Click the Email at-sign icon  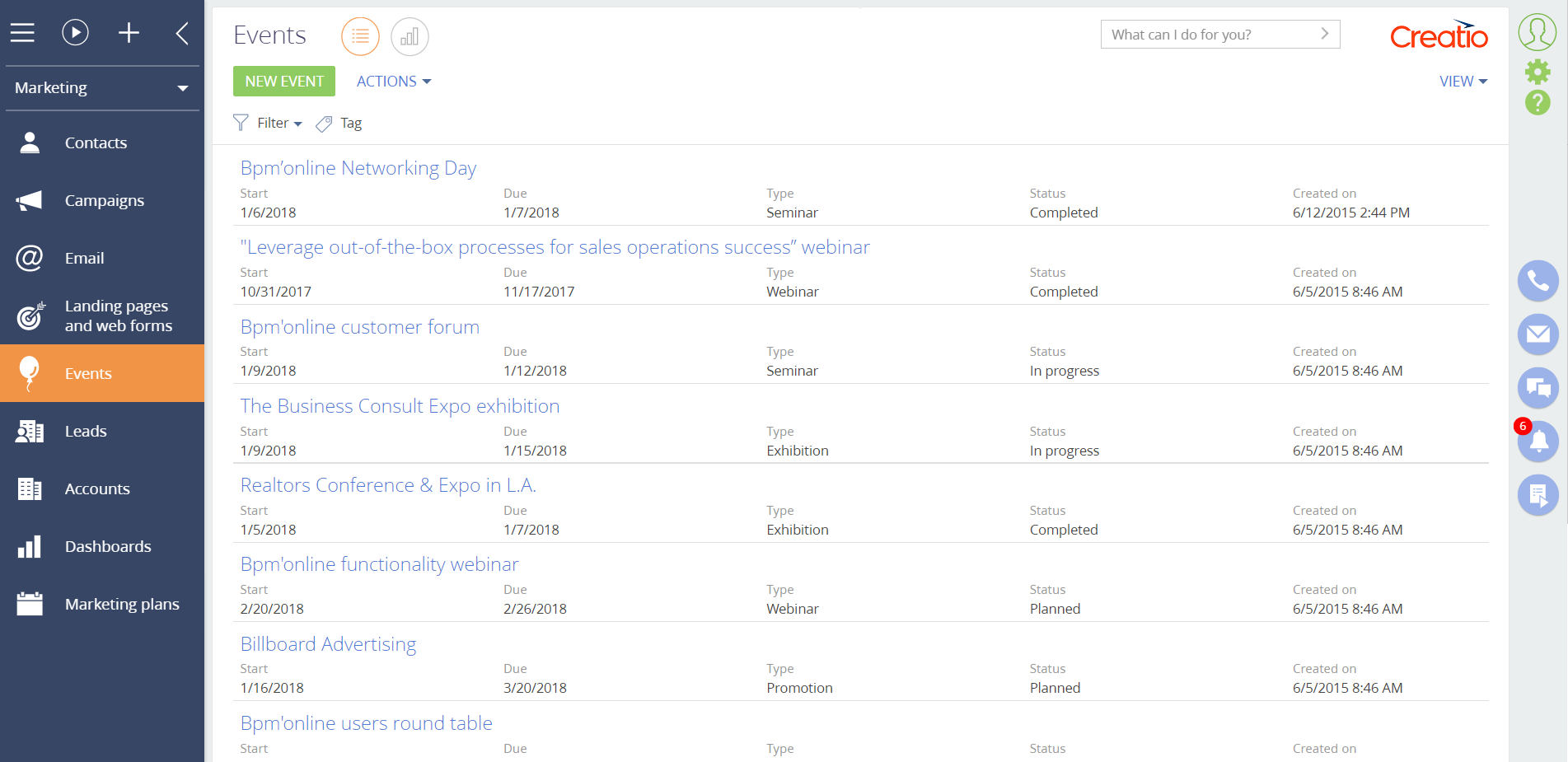click(x=30, y=258)
